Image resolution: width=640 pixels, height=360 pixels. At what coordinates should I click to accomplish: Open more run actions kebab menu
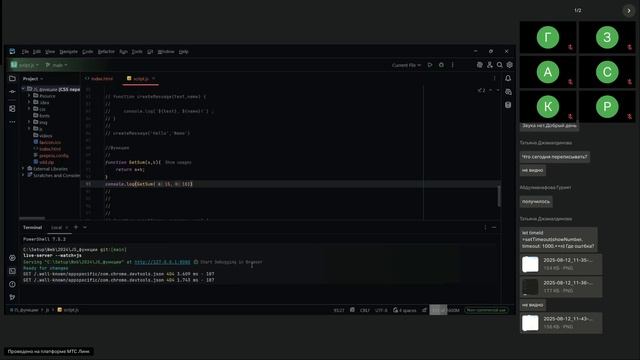pyautogui.click(x=453, y=65)
